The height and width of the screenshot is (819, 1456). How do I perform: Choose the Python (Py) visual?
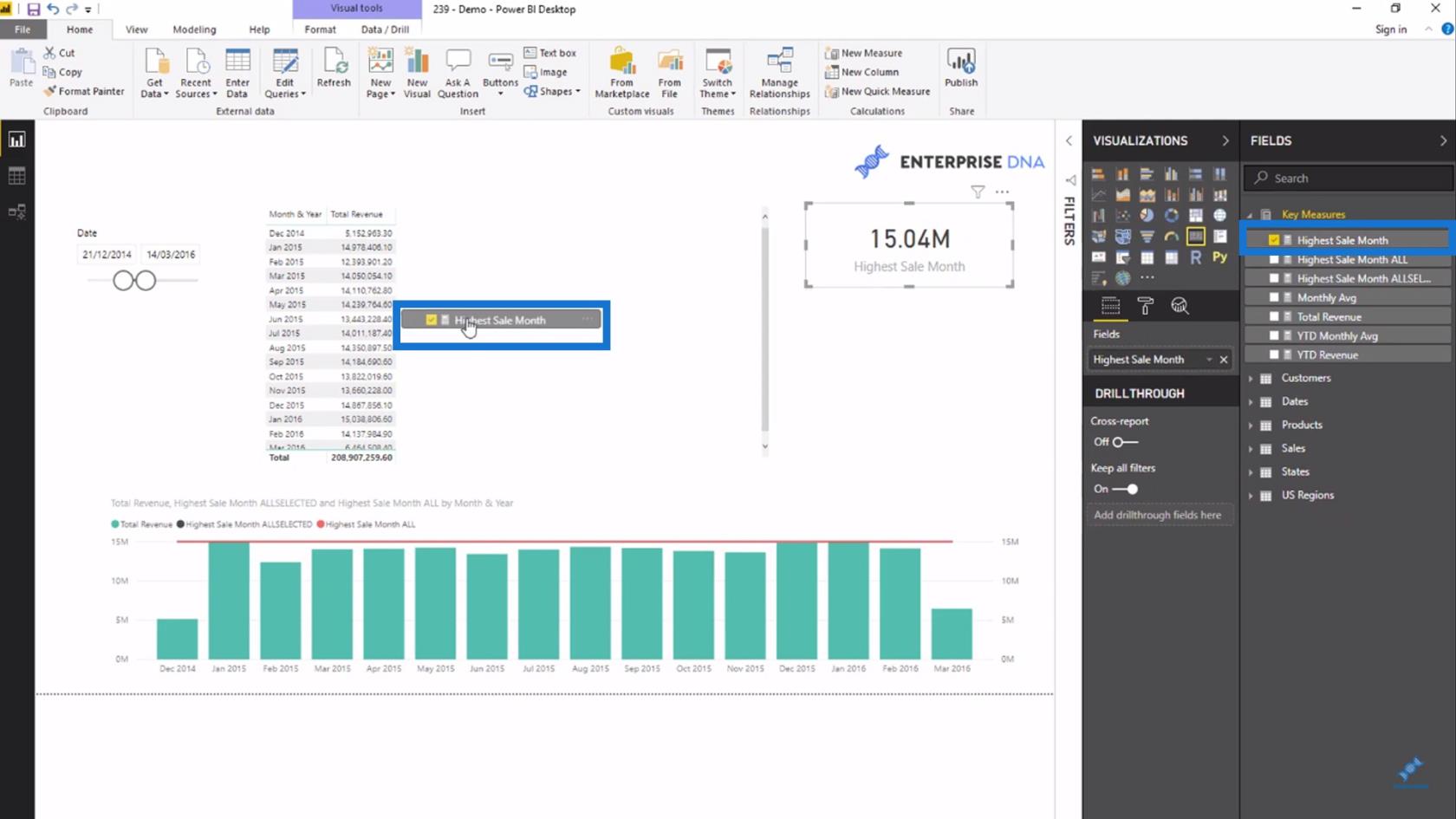1220,257
